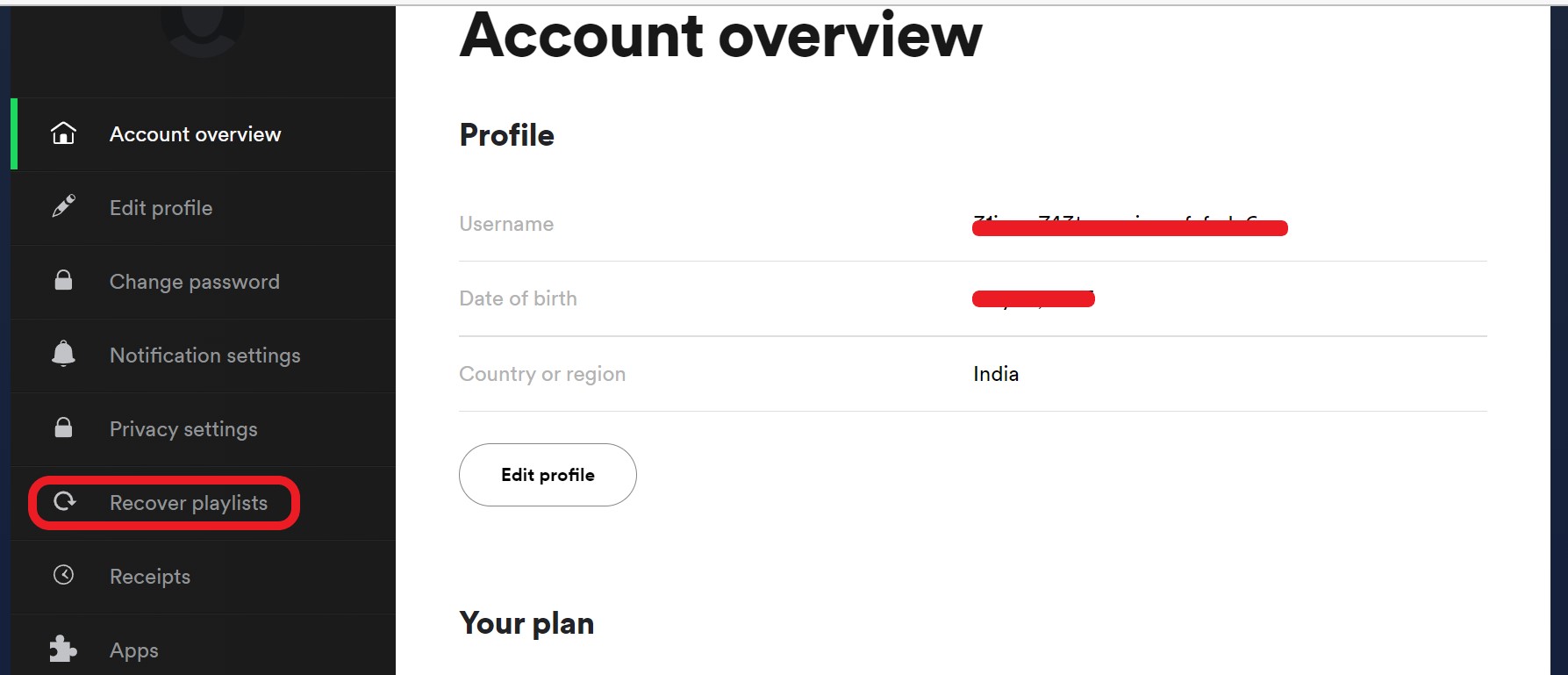Screen dimensions: 1568x675
Task: Click the home icon in sidebar
Action: (x=63, y=133)
